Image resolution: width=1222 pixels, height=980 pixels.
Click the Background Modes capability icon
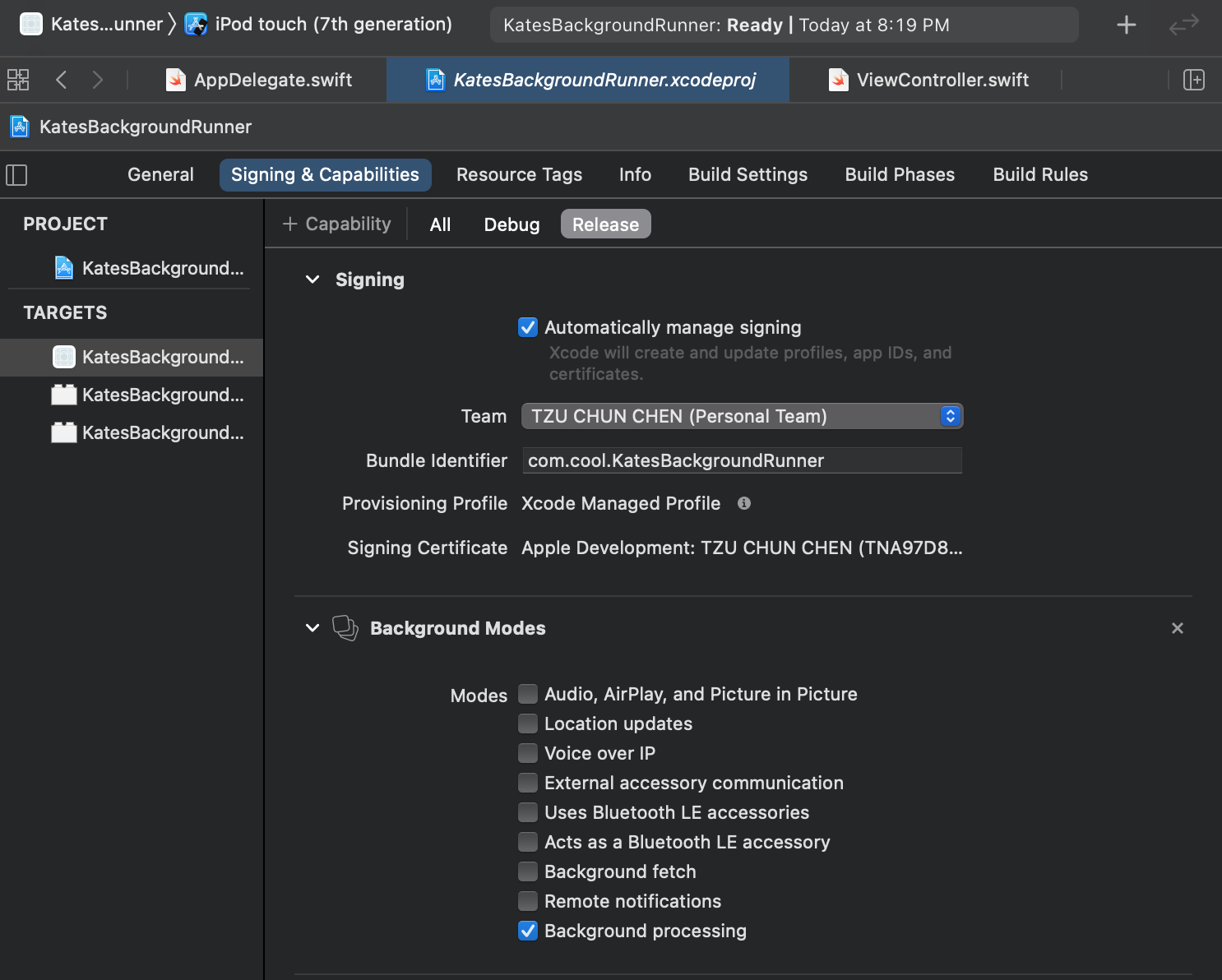pos(345,628)
